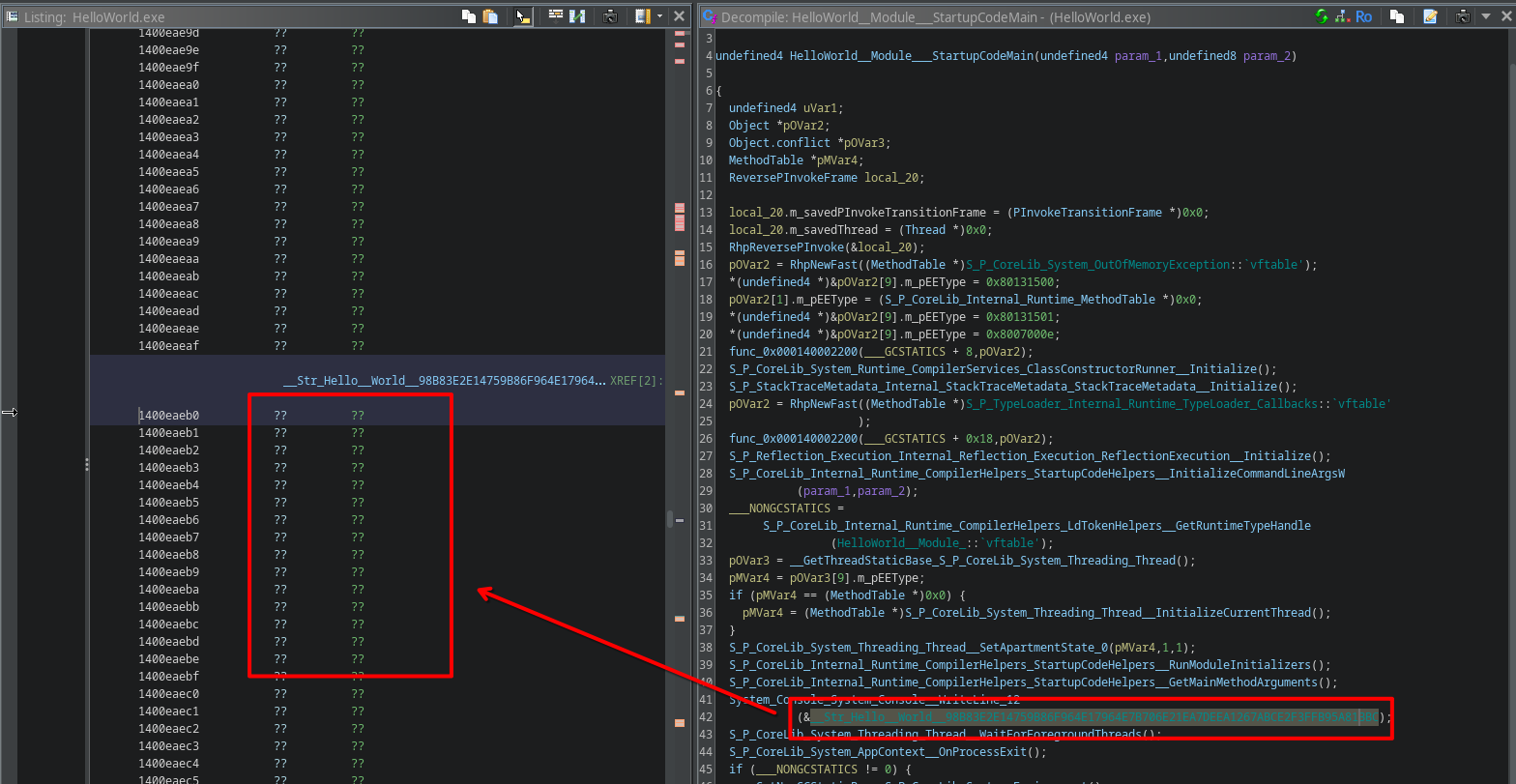Screen dimensions: 1516x784
Task: Click the Listing vertical scrollbar thumb
Action: (669, 519)
